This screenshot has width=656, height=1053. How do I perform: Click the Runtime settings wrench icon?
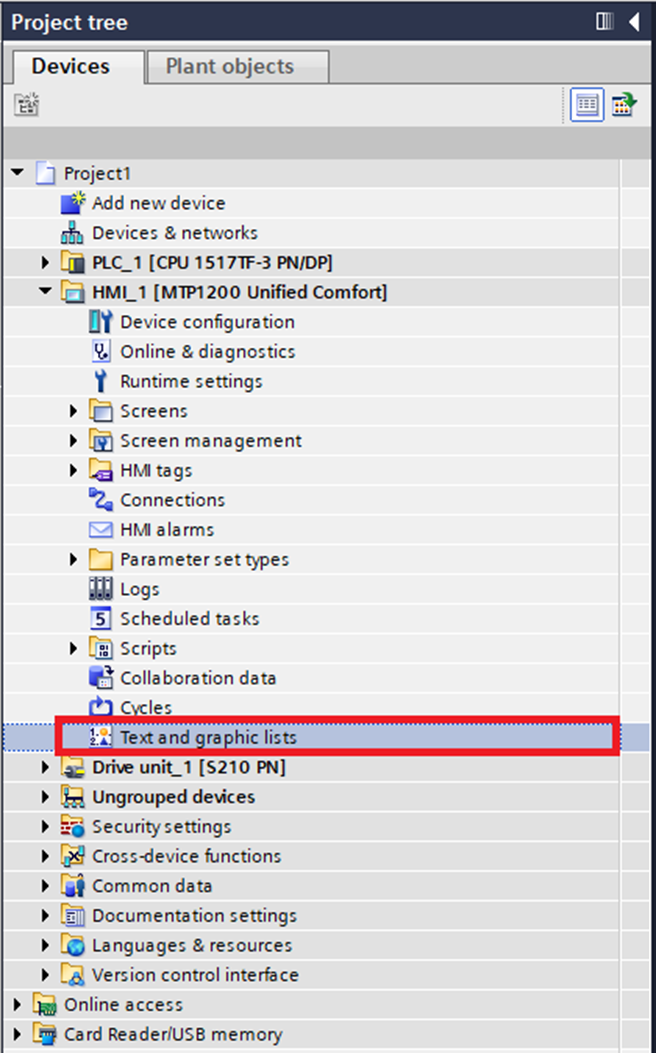[x=101, y=381]
